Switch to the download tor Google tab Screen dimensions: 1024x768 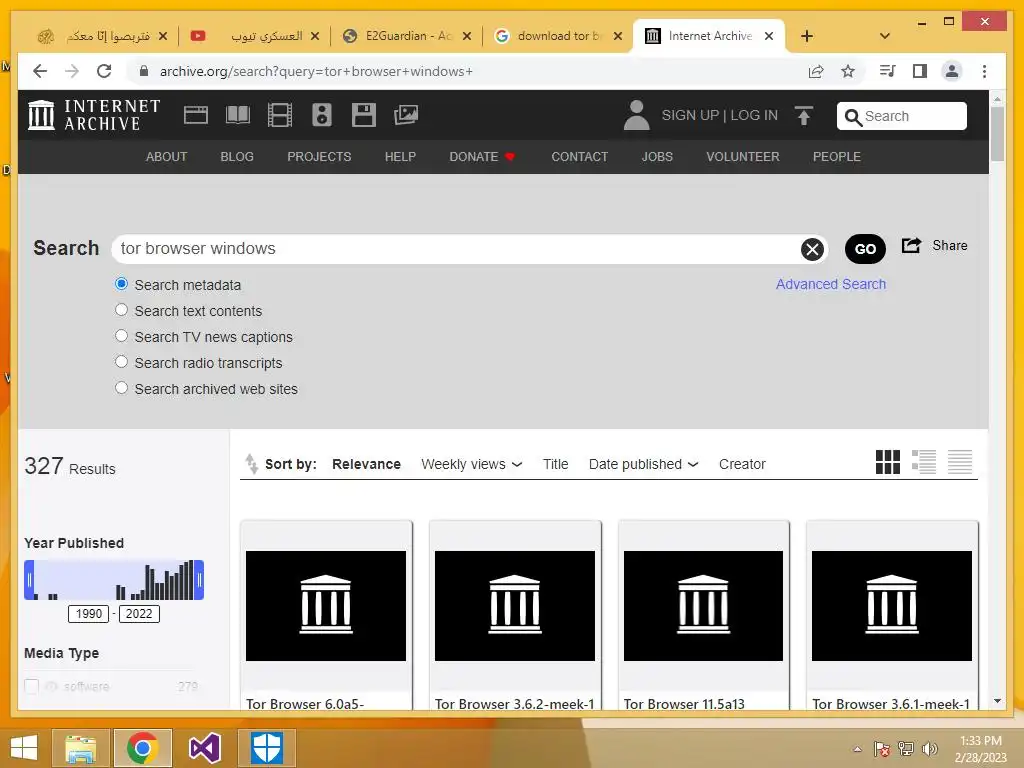[x=558, y=36]
